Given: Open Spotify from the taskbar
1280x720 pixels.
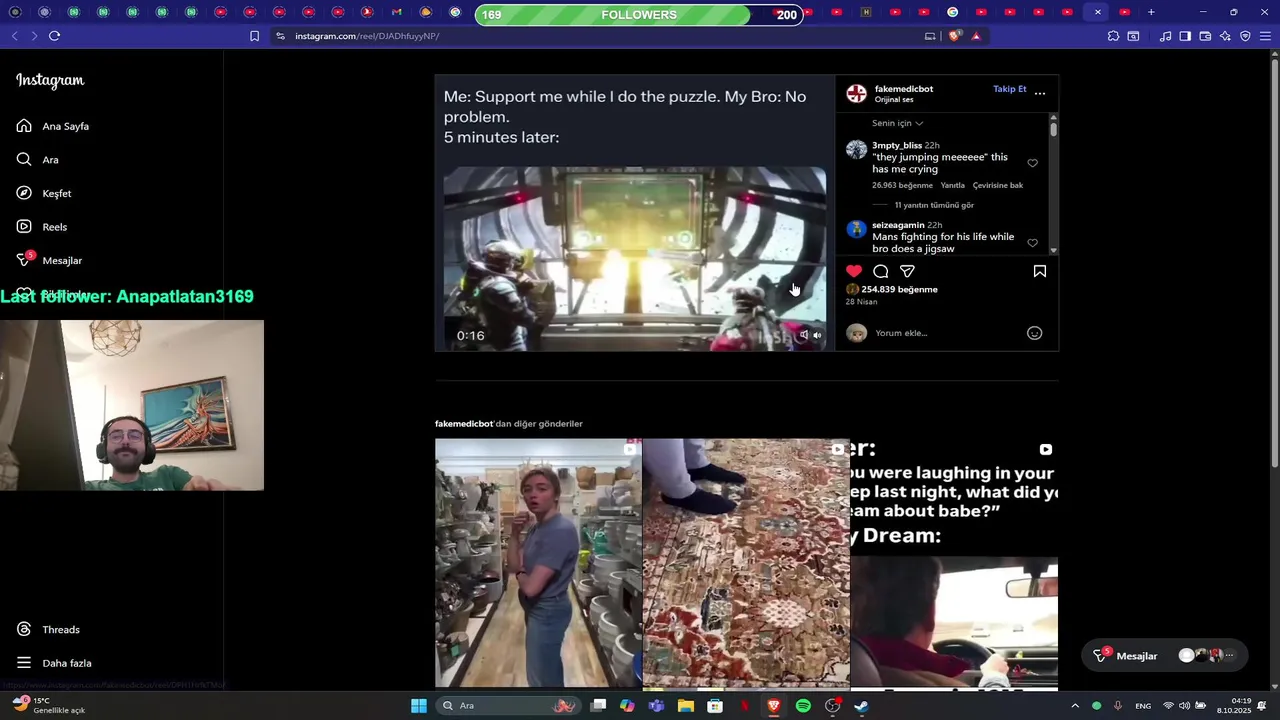Looking at the screenshot, I should pos(803,706).
